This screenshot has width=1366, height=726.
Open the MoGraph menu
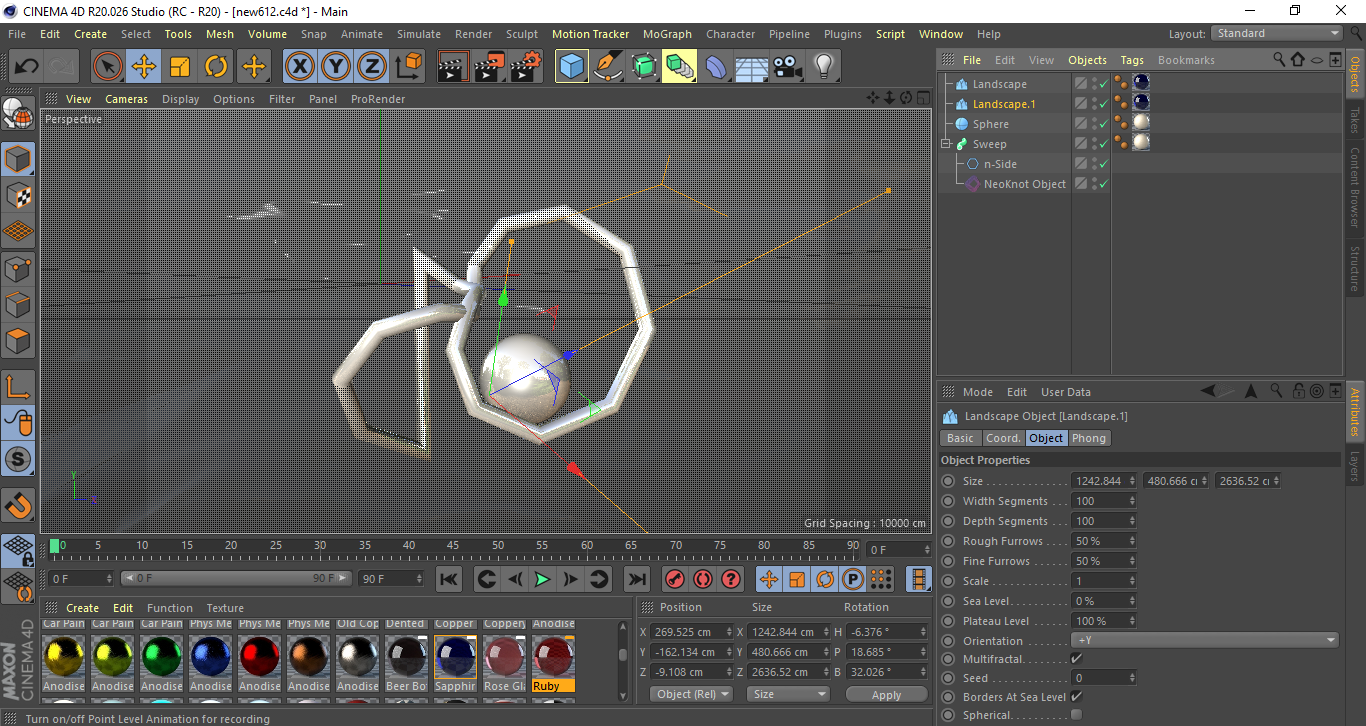coord(667,34)
